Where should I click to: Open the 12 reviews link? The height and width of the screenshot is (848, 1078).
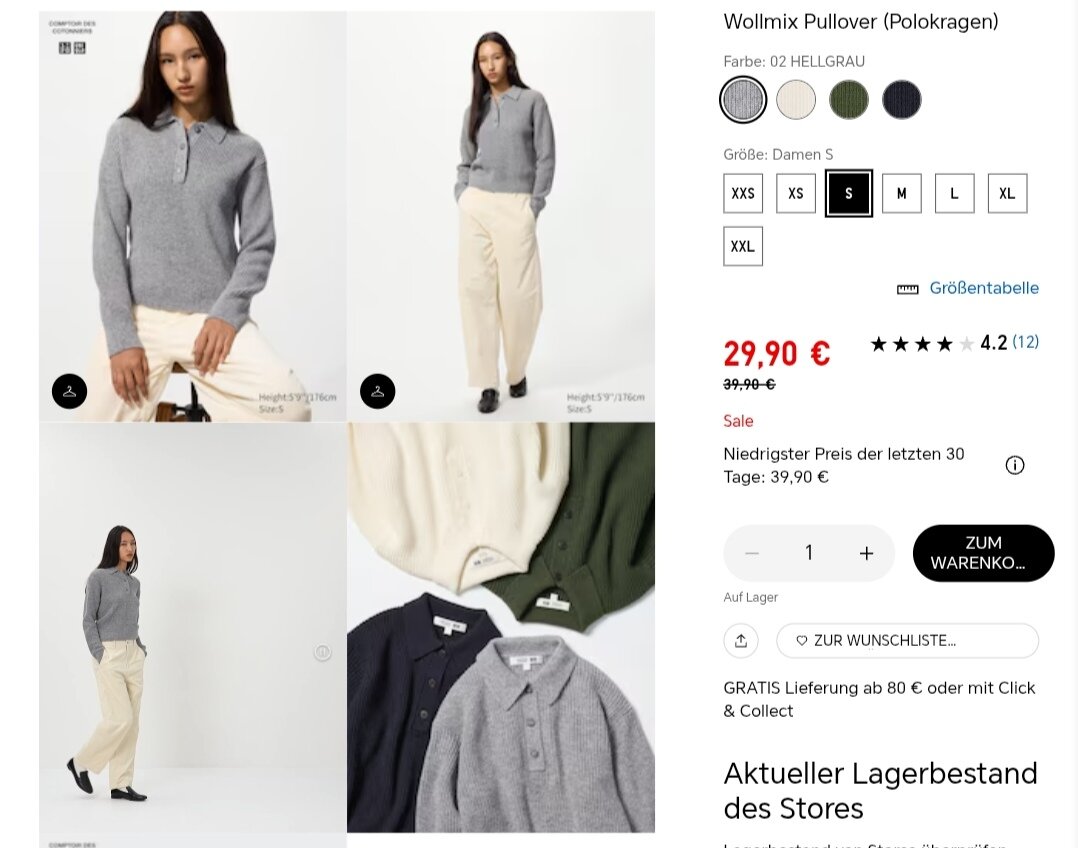[1025, 342]
